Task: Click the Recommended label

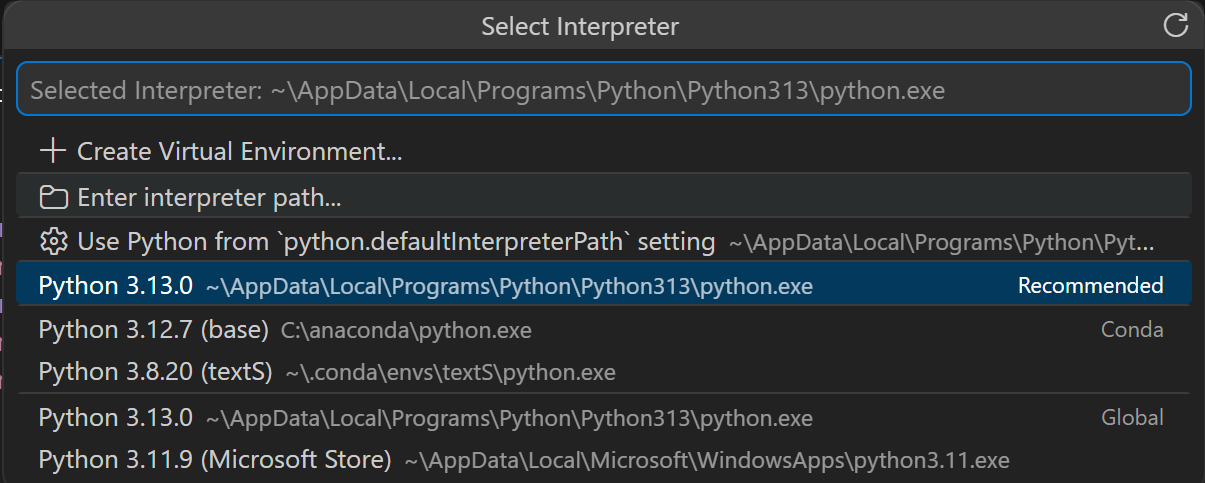Action: pos(1090,286)
